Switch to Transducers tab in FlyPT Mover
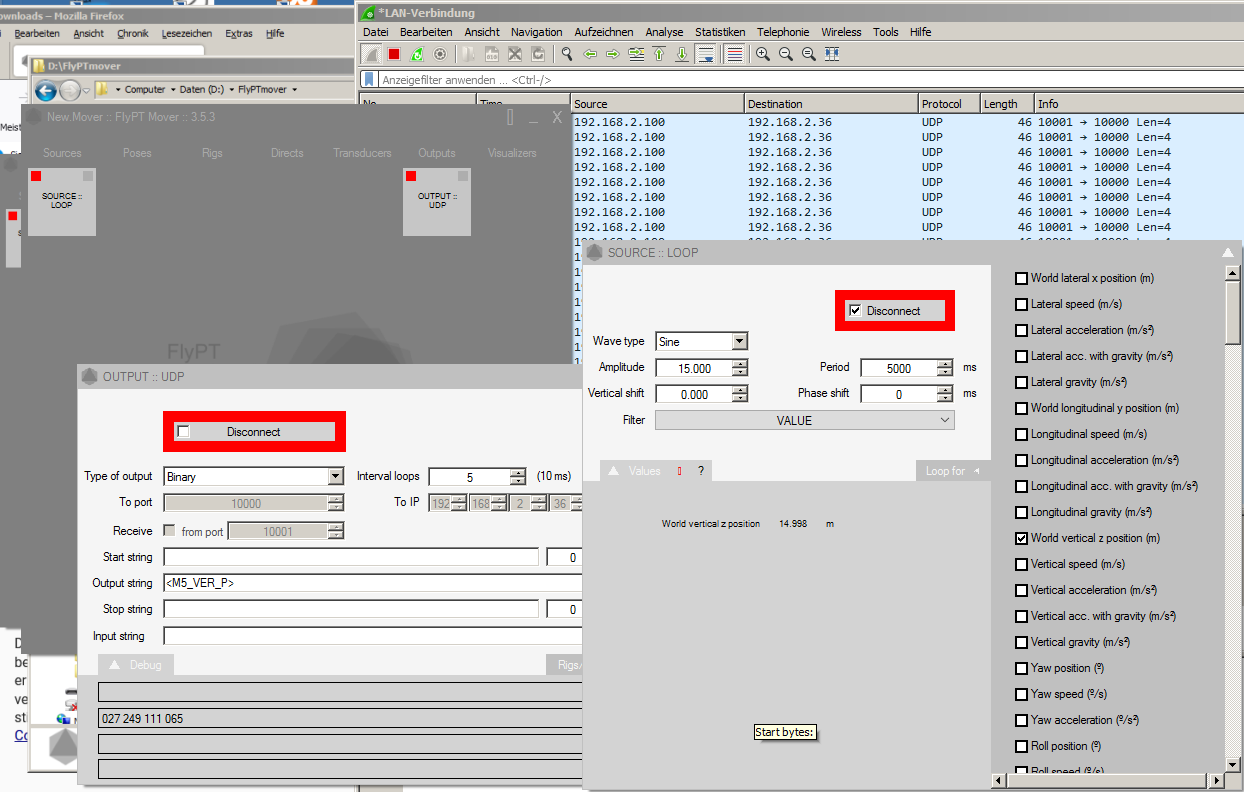Viewport: 1244px width, 792px height. [x=362, y=153]
